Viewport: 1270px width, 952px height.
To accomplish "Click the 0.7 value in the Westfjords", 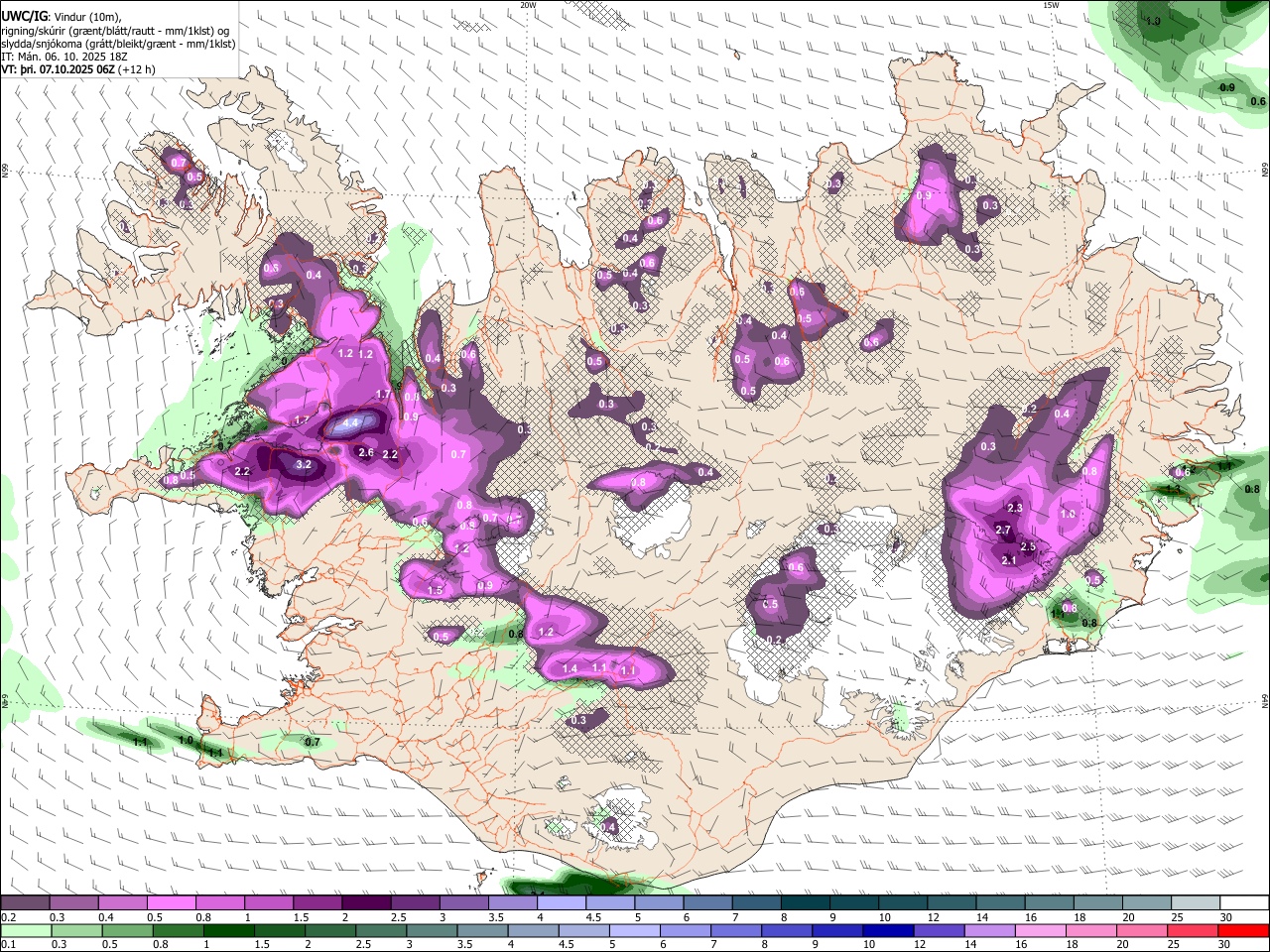I will [x=179, y=163].
